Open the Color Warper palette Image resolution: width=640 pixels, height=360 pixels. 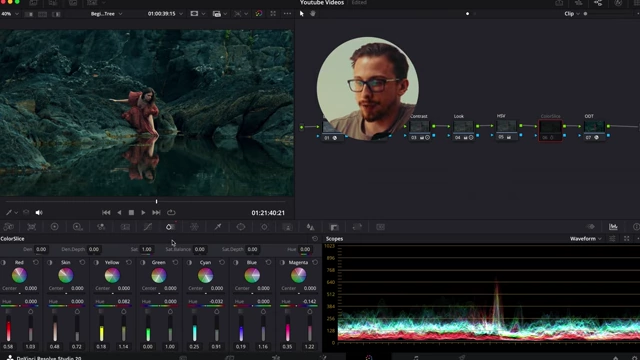coord(194,227)
